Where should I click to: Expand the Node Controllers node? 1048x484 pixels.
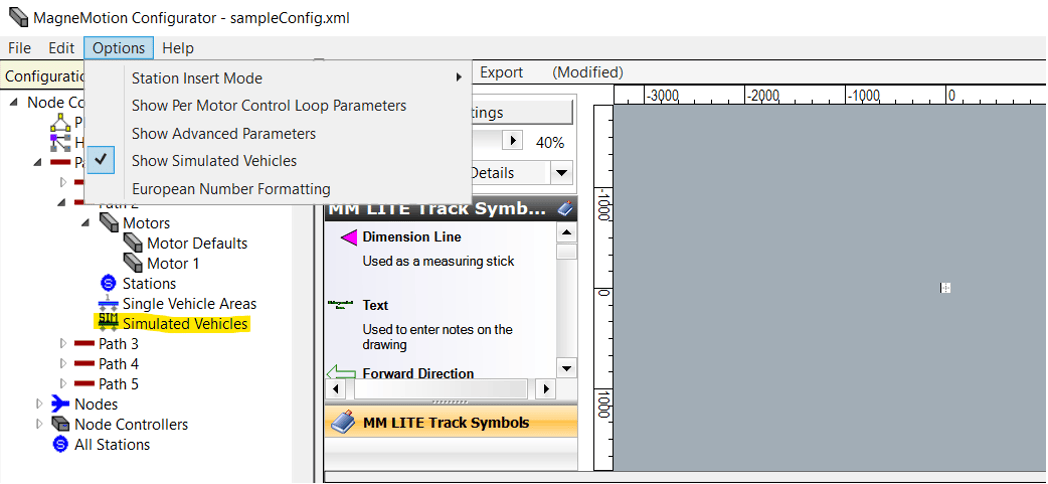[39, 424]
